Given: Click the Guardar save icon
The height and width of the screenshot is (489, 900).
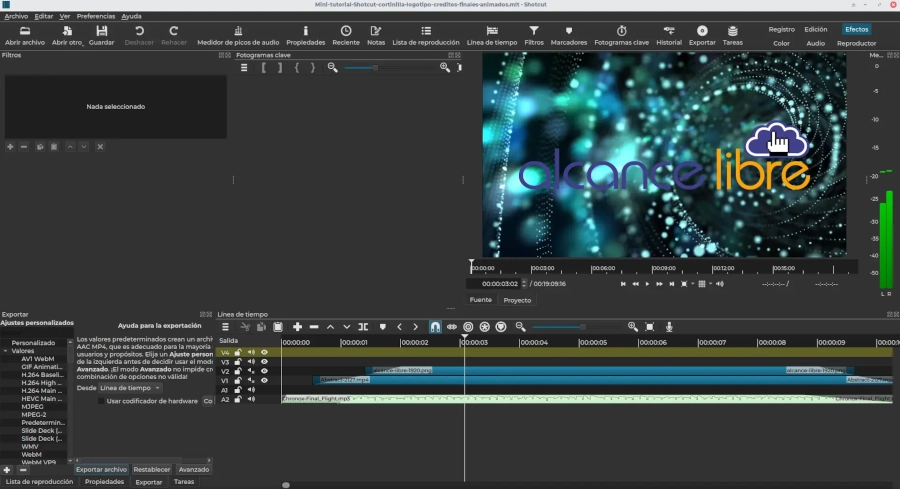Looking at the screenshot, I should tap(102, 30).
